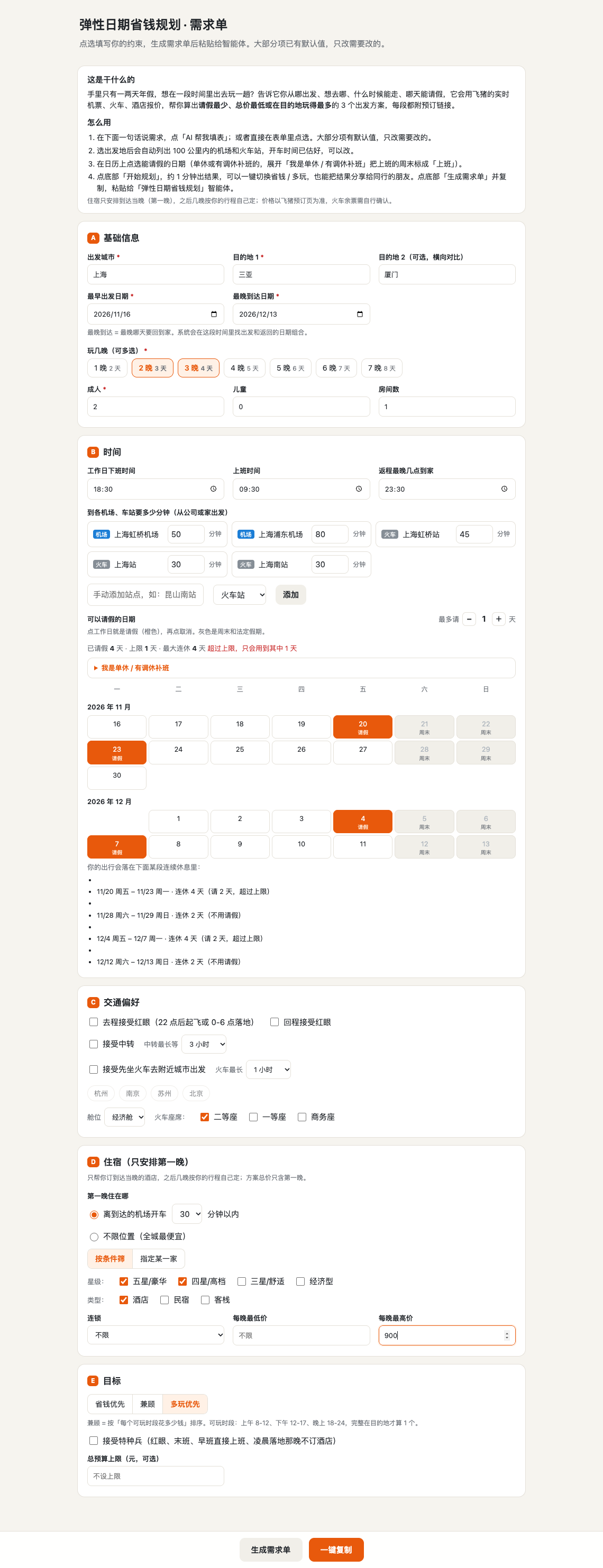Click 上海浦东机场 minutes field showing 80
603x1568 pixels.
(x=330, y=534)
